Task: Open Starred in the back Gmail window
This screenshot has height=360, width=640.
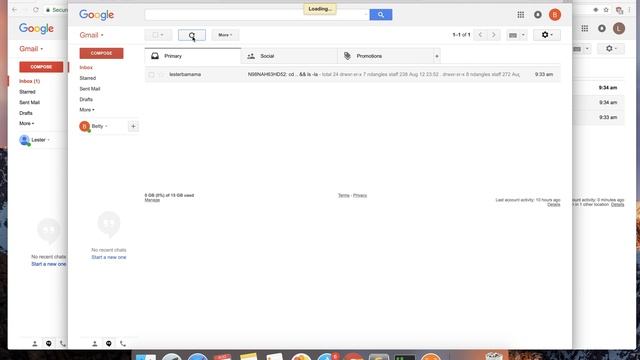Action: point(27,92)
